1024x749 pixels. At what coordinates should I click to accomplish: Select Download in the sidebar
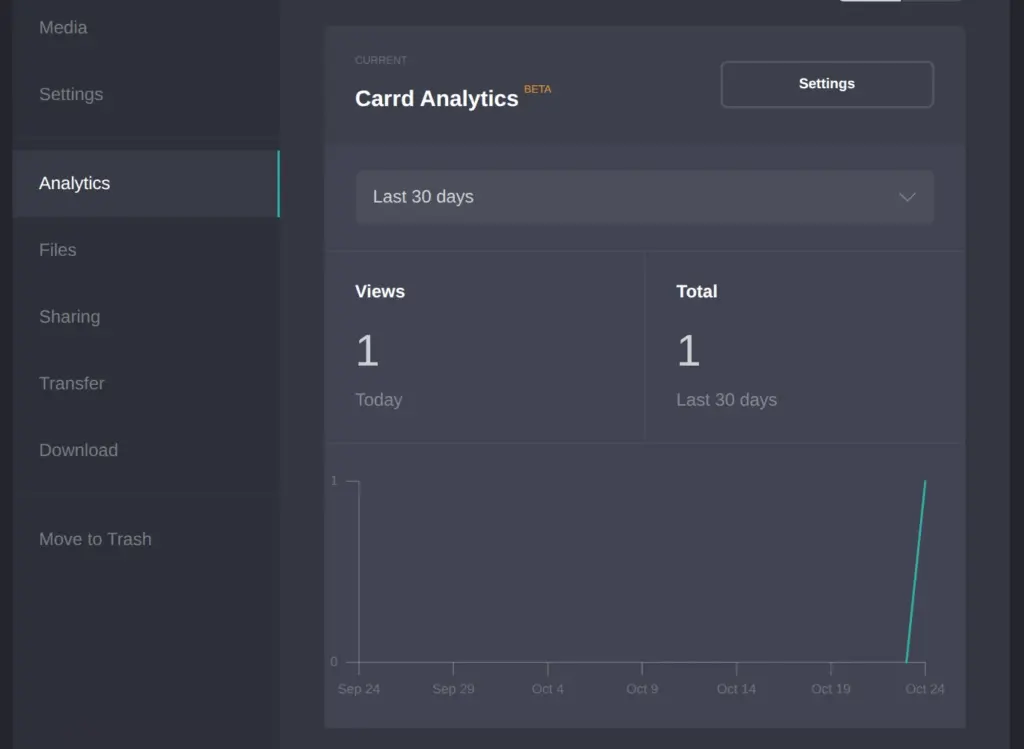click(78, 450)
